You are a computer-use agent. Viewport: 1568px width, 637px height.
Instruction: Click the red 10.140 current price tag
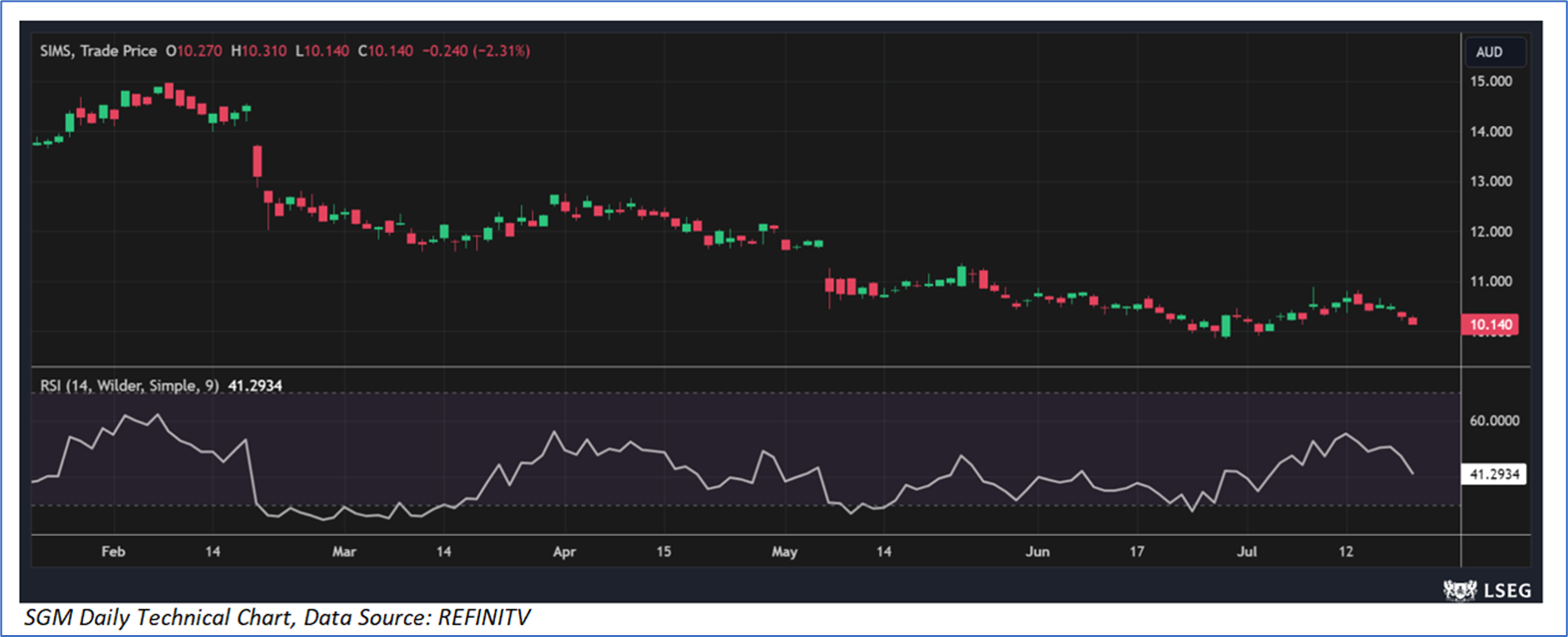1490,324
